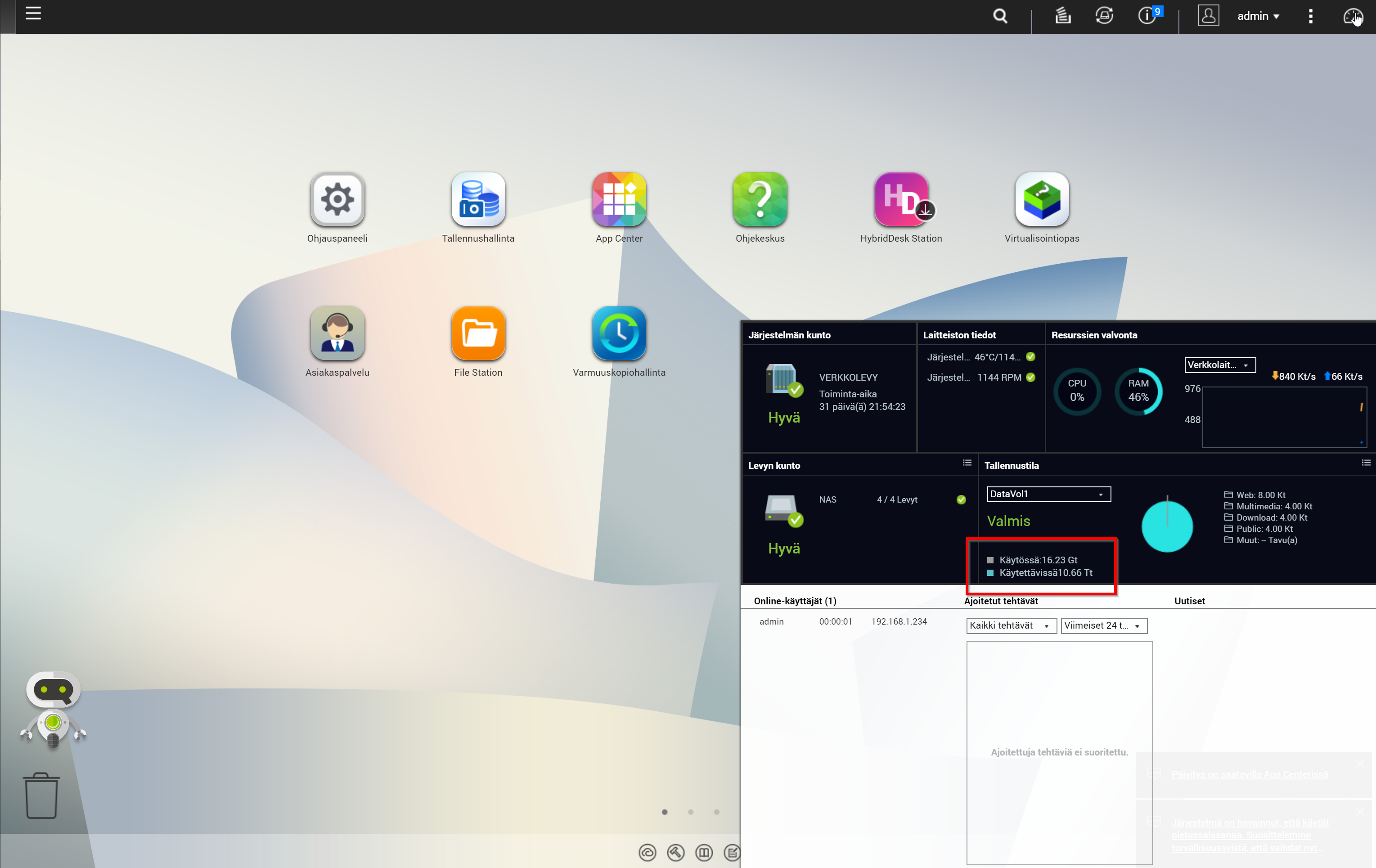Open Varmuuskopiohallinta backup manager
This screenshot has width=1376, height=868.
click(x=619, y=334)
